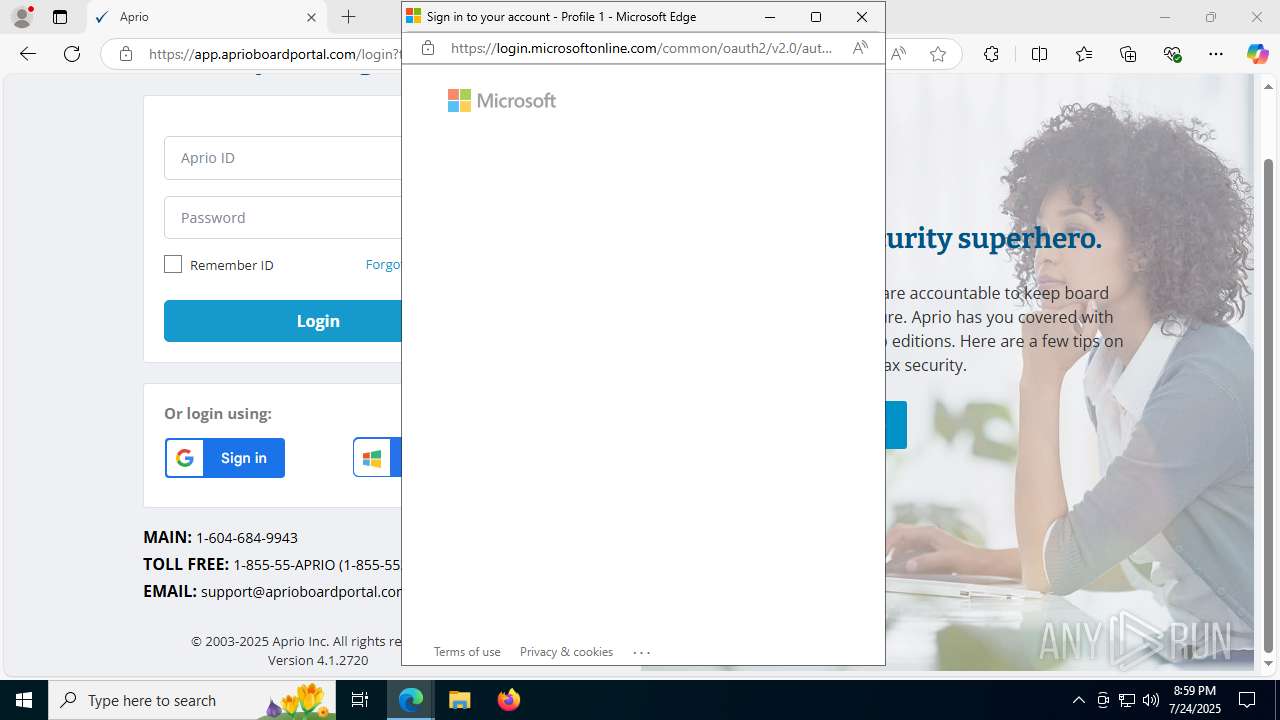Open volume control in system tray
1280x720 pixels.
[1151, 700]
